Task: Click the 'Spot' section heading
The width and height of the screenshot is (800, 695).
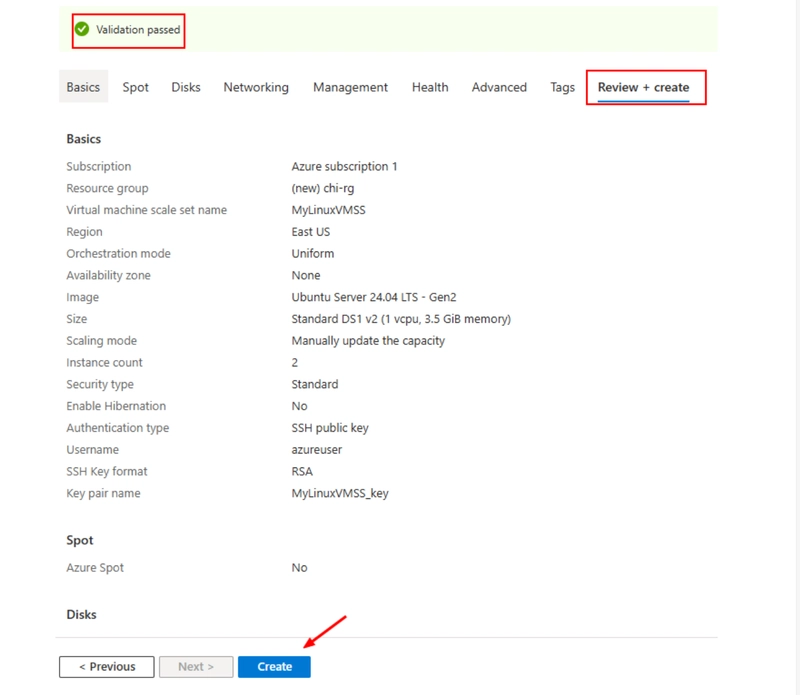Action: pyautogui.click(x=80, y=540)
